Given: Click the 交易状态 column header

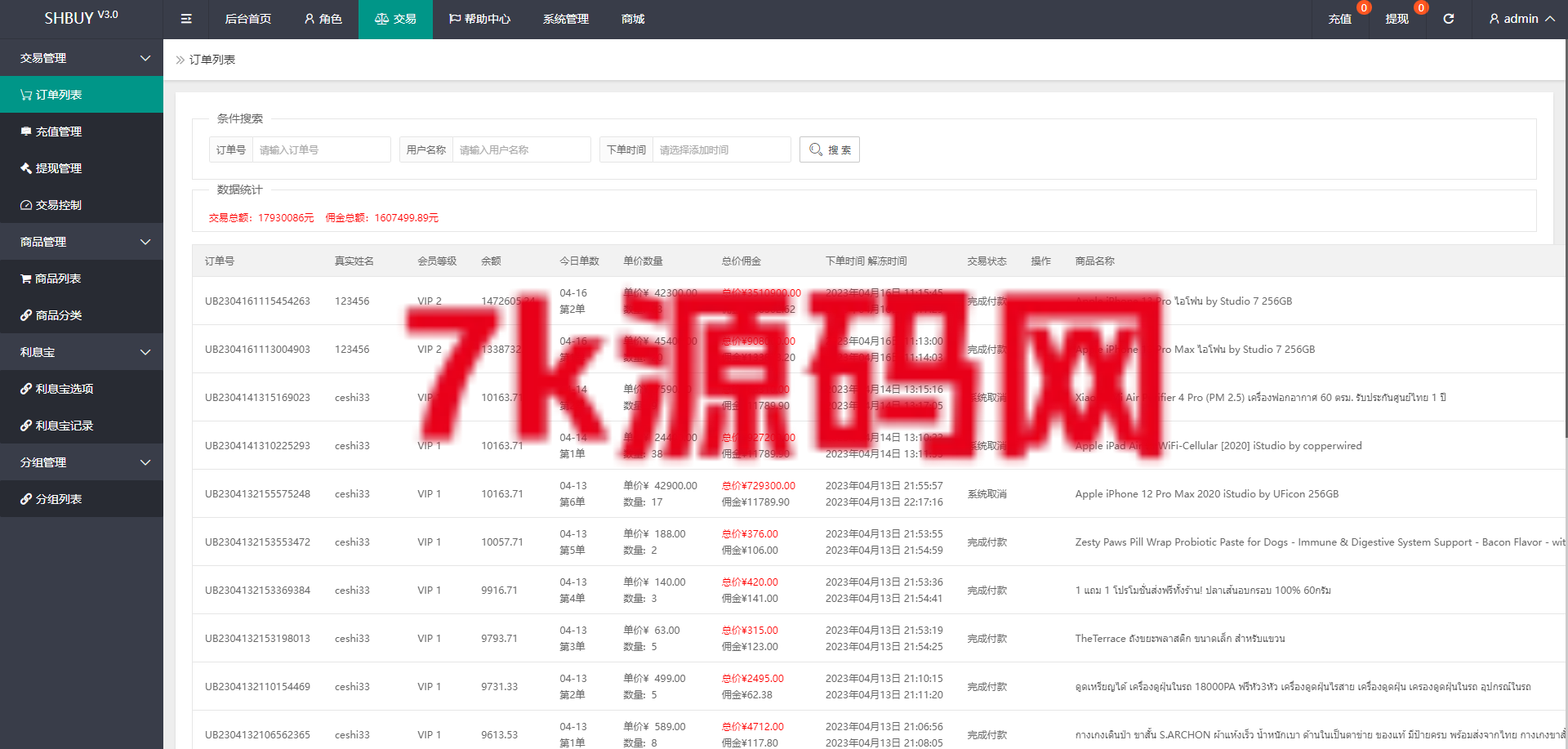Looking at the screenshot, I should 987,261.
